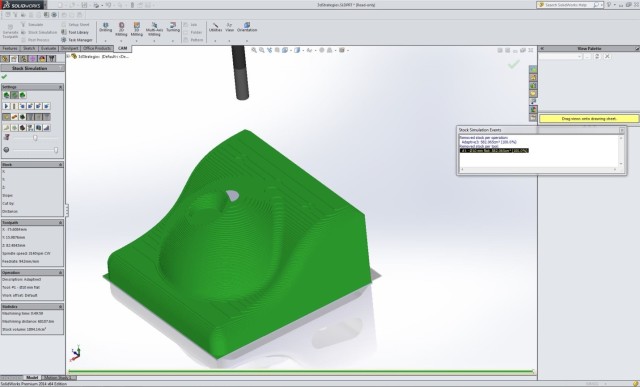The image size is (640, 387).
Task: Open the DimXpertManager tab icon
Action: [x=33, y=59]
